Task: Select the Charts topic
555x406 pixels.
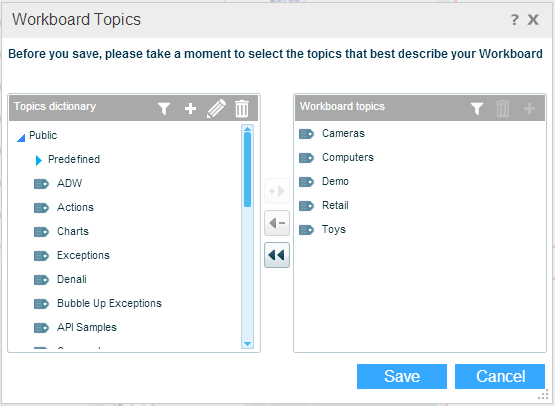Action: tap(73, 231)
